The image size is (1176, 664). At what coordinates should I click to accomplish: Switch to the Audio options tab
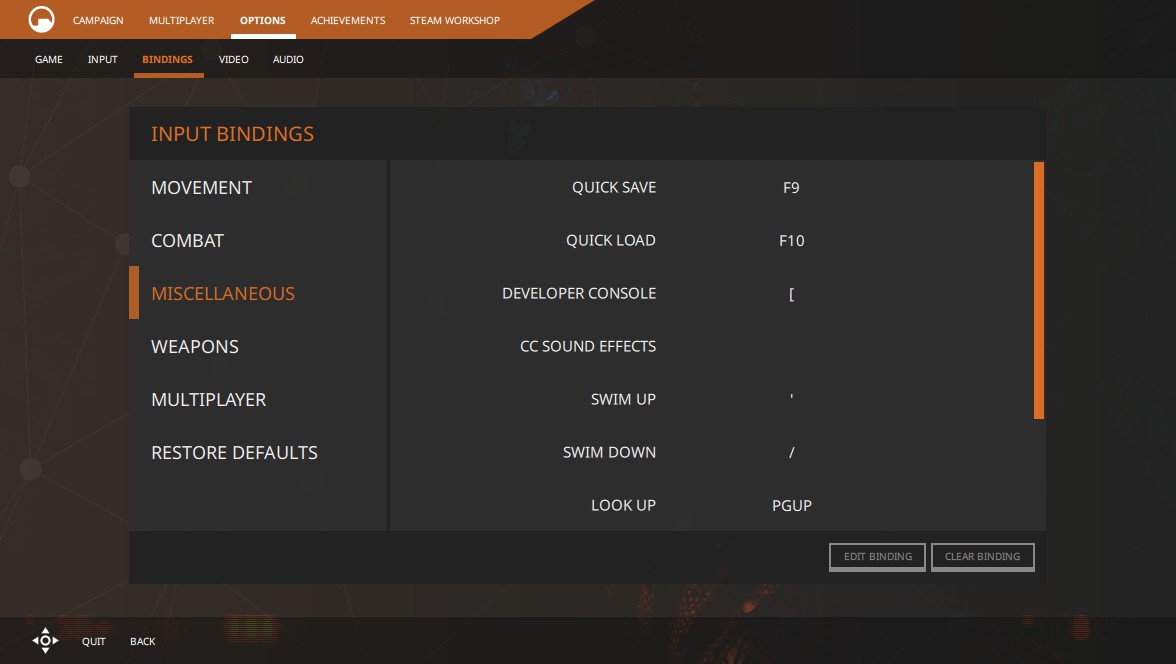tap(288, 59)
